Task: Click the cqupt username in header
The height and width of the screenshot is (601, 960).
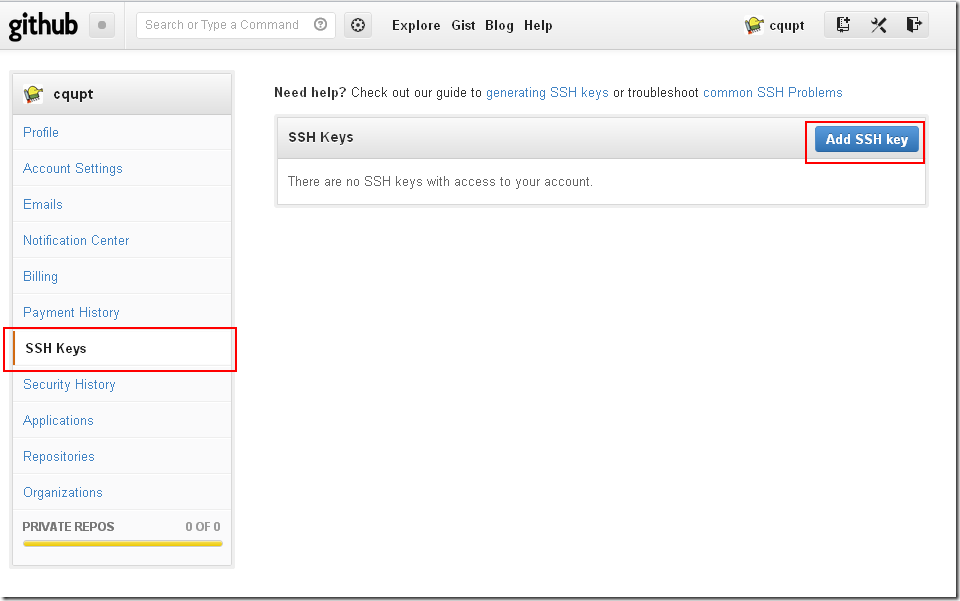Action: coord(787,26)
